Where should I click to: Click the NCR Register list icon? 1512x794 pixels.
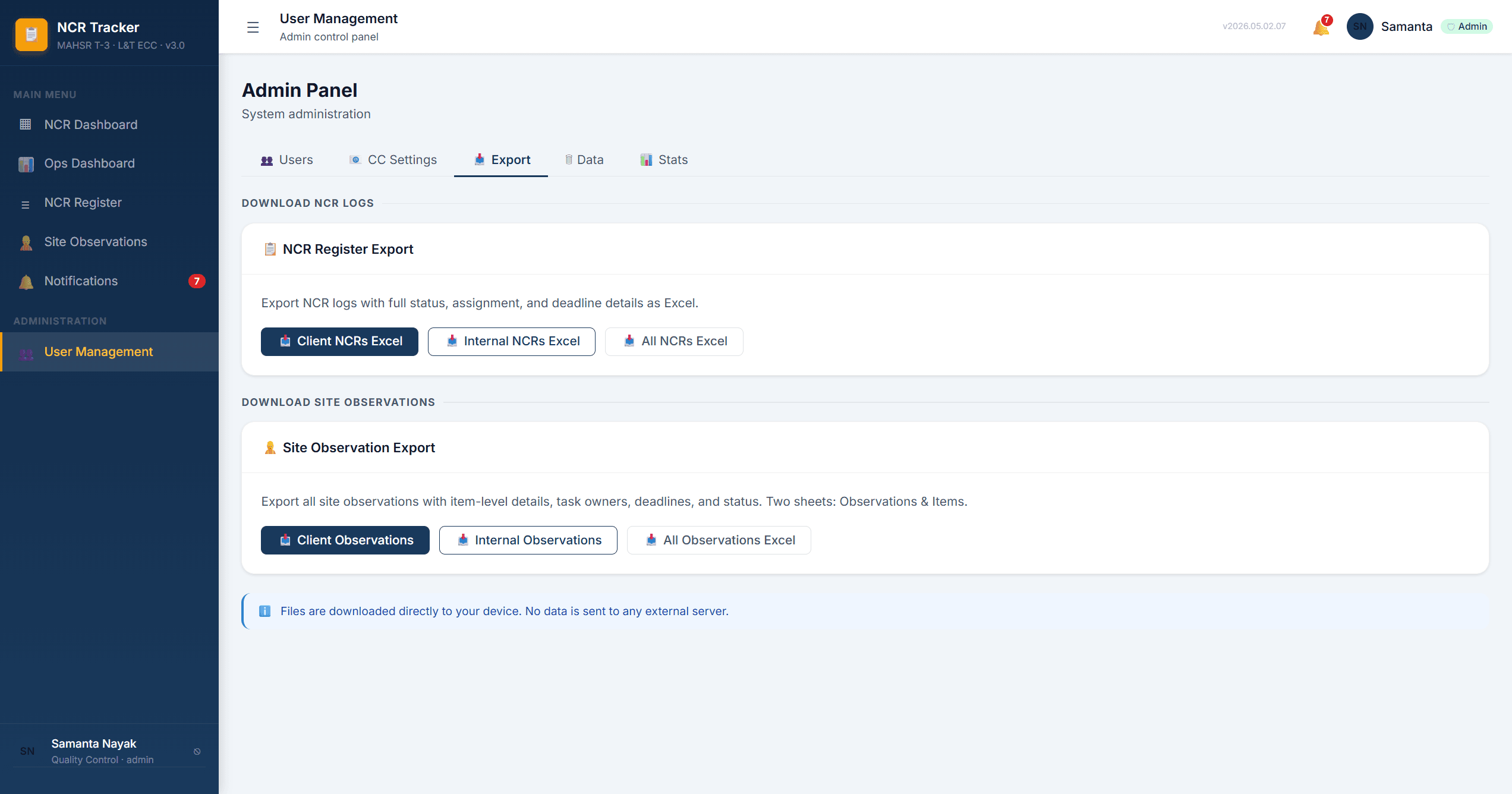[26, 204]
